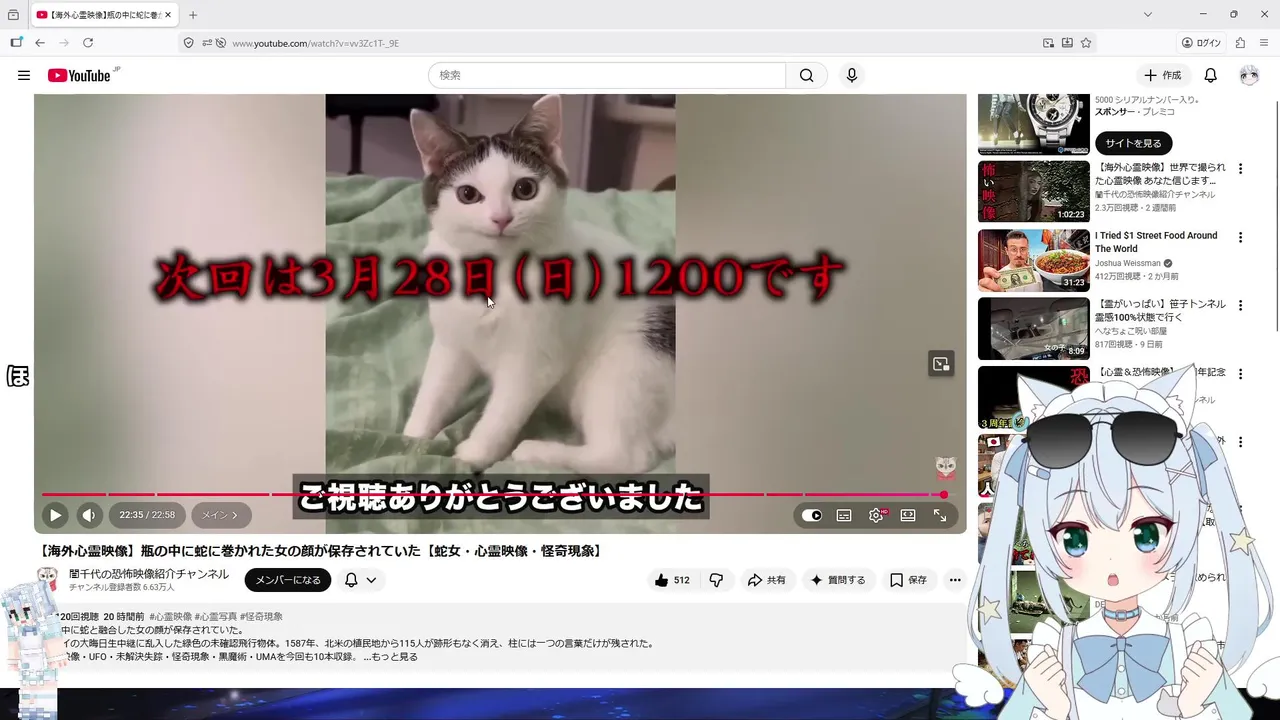Toggle the autoplay switch
The width and height of the screenshot is (1280, 720).
(812, 515)
